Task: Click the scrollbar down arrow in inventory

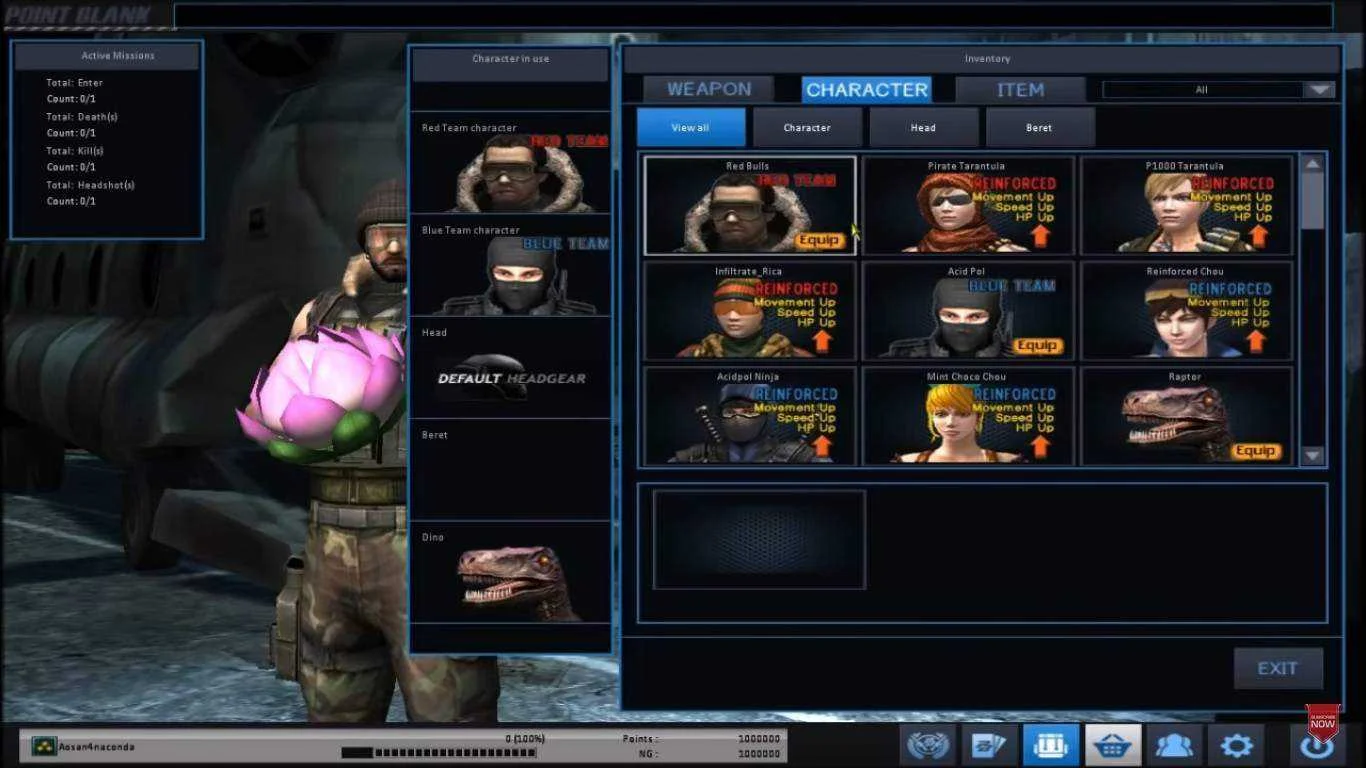Action: pos(1313,456)
